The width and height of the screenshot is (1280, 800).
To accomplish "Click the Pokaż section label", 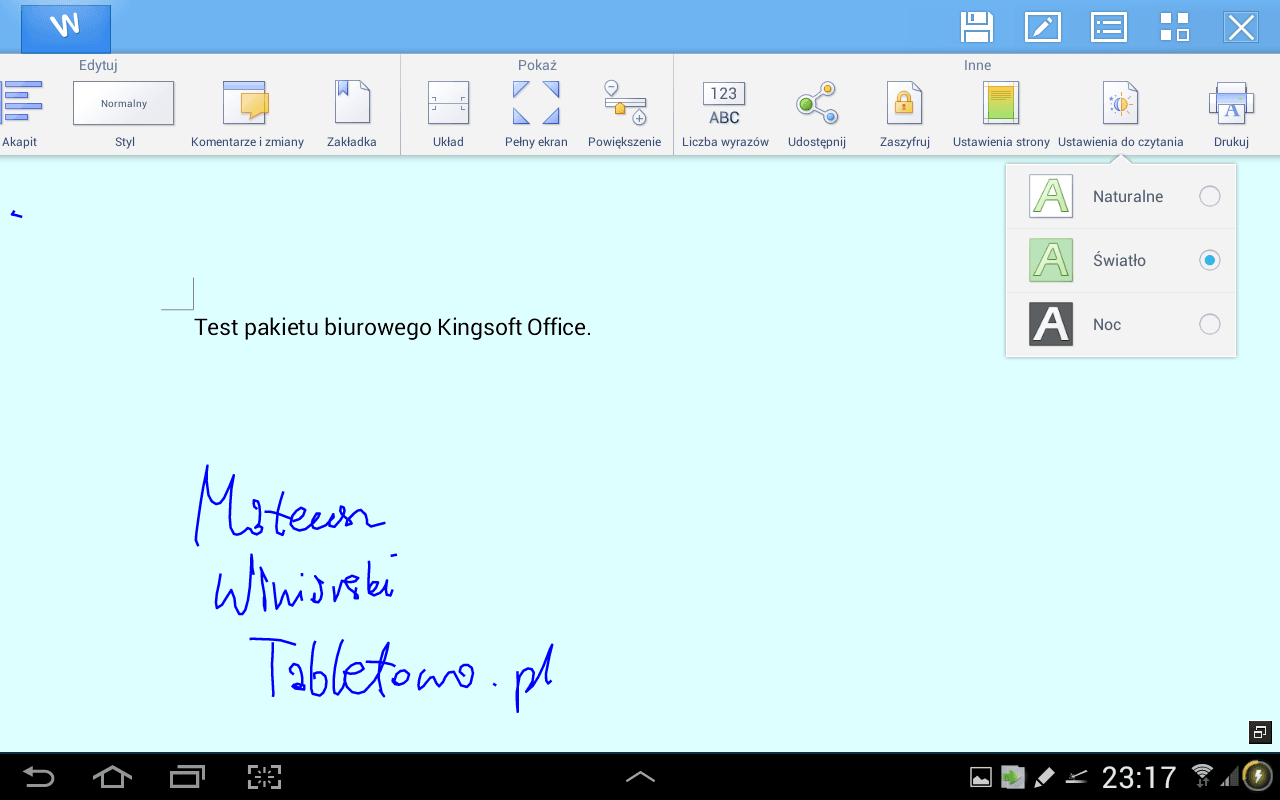I will [x=537, y=65].
